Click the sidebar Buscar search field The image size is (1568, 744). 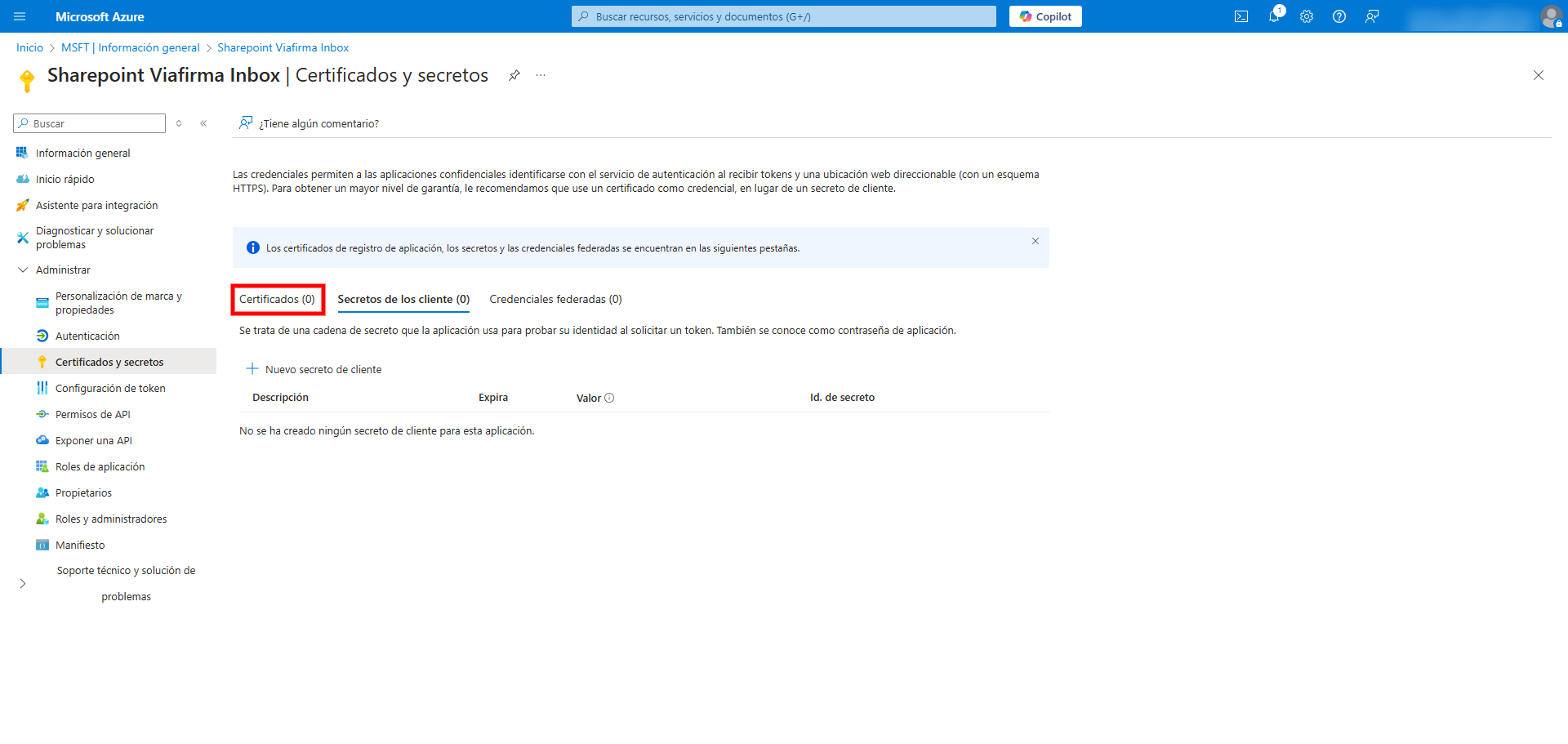pyautogui.click(x=90, y=123)
